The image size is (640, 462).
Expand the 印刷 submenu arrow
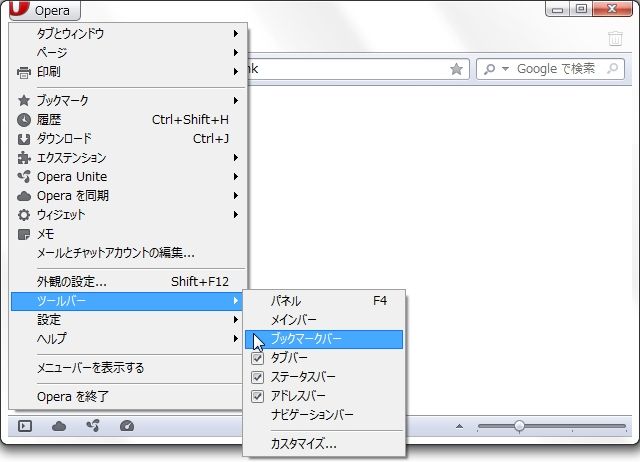pos(236,72)
